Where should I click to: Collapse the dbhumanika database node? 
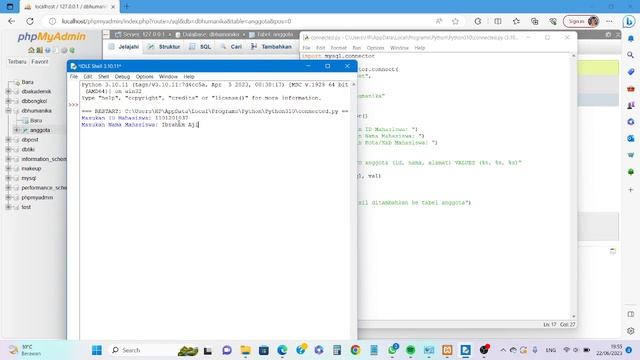coord(8,111)
